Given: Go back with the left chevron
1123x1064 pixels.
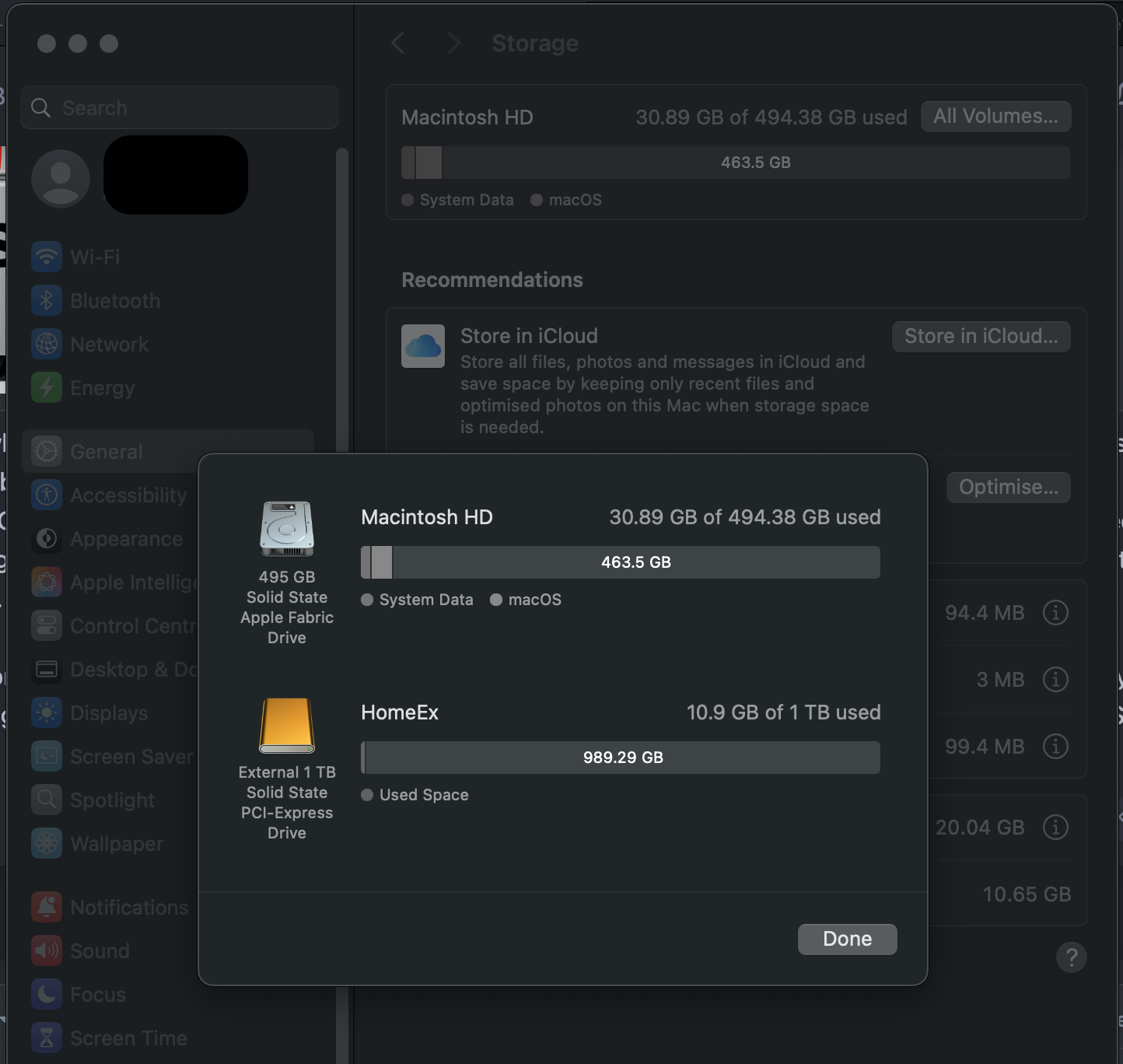Looking at the screenshot, I should (398, 44).
